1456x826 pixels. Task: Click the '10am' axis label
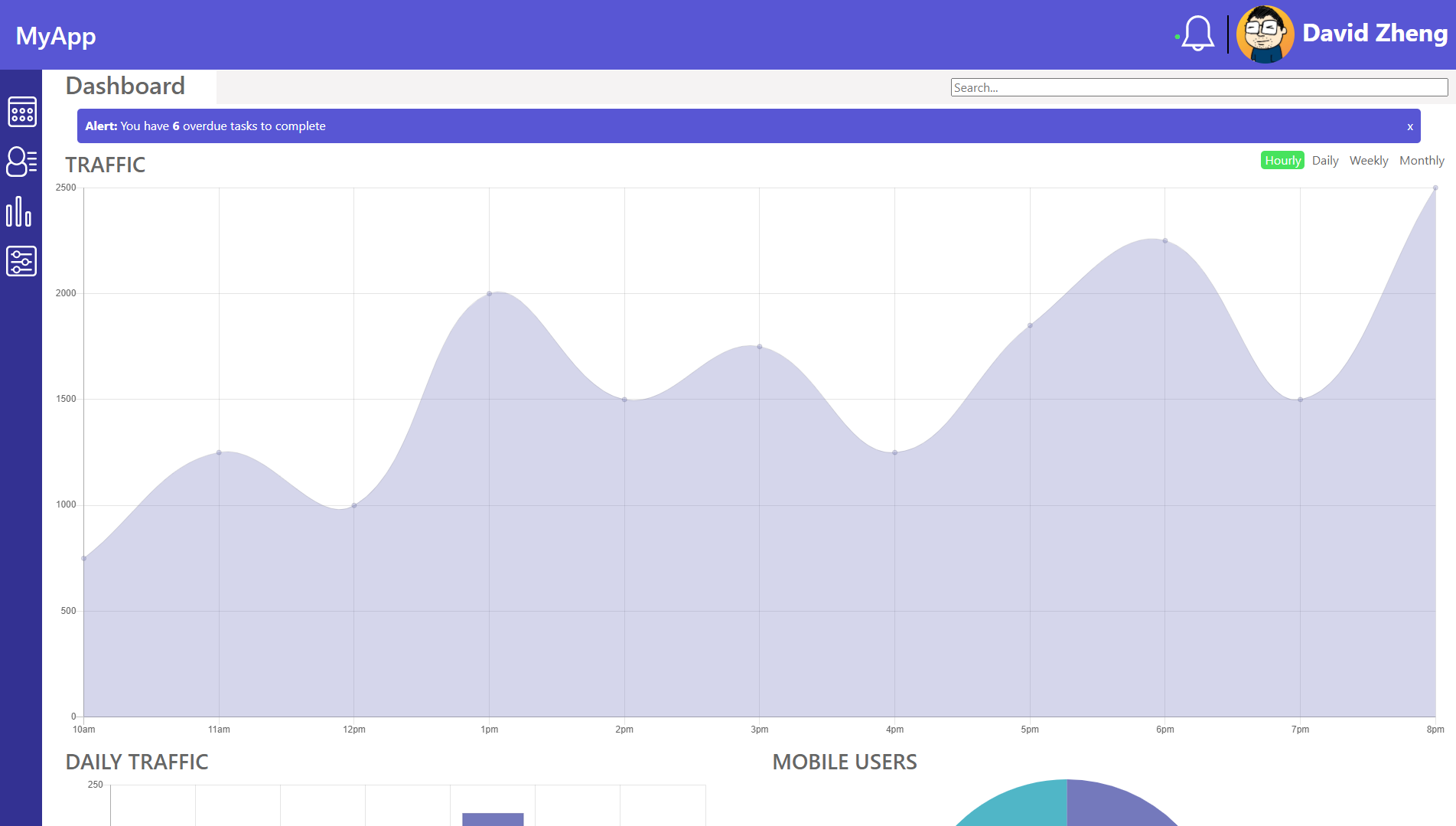(x=84, y=730)
